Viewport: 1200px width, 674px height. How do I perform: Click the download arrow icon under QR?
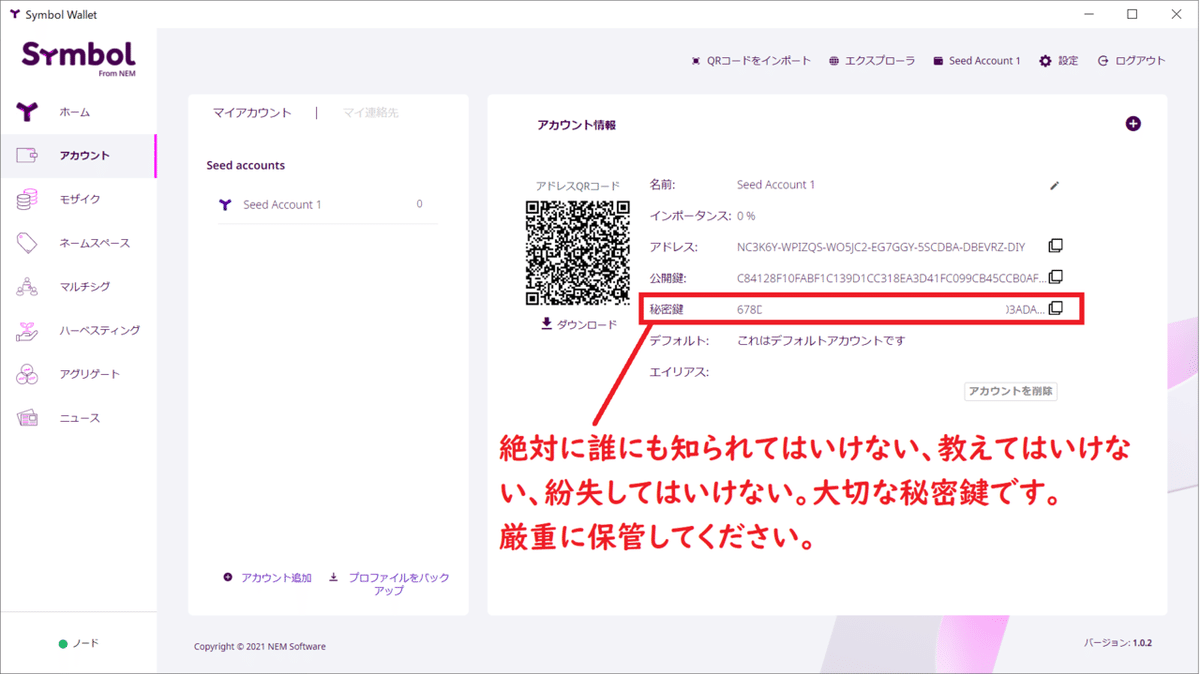pyautogui.click(x=546, y=324)
